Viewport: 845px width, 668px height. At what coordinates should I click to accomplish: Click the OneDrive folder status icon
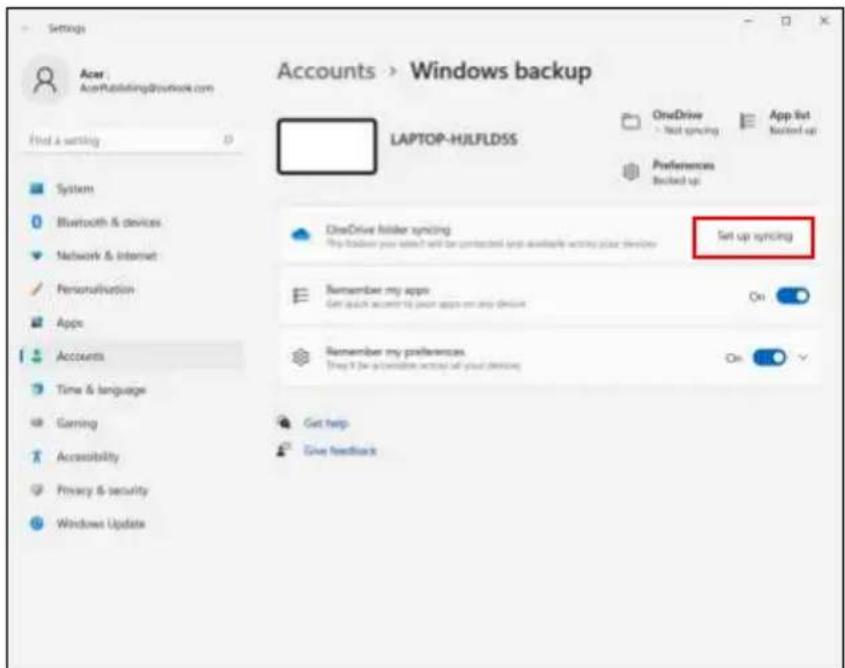point(631,121)
